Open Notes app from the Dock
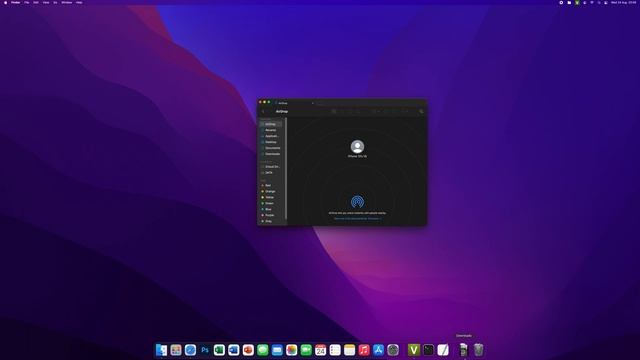This screenshot has height=360, width=640. 350,350
